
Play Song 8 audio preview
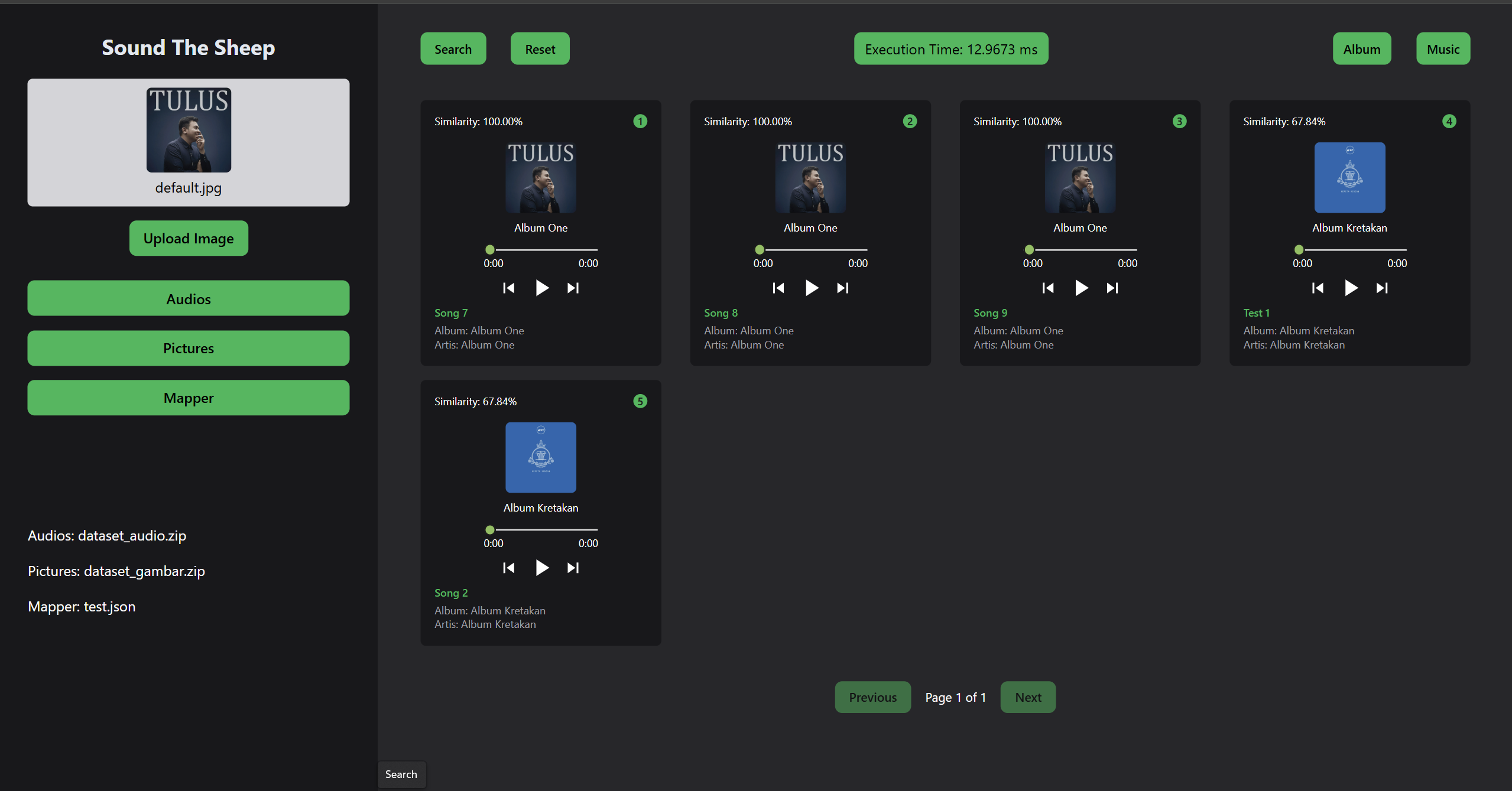tap(811, 288)
